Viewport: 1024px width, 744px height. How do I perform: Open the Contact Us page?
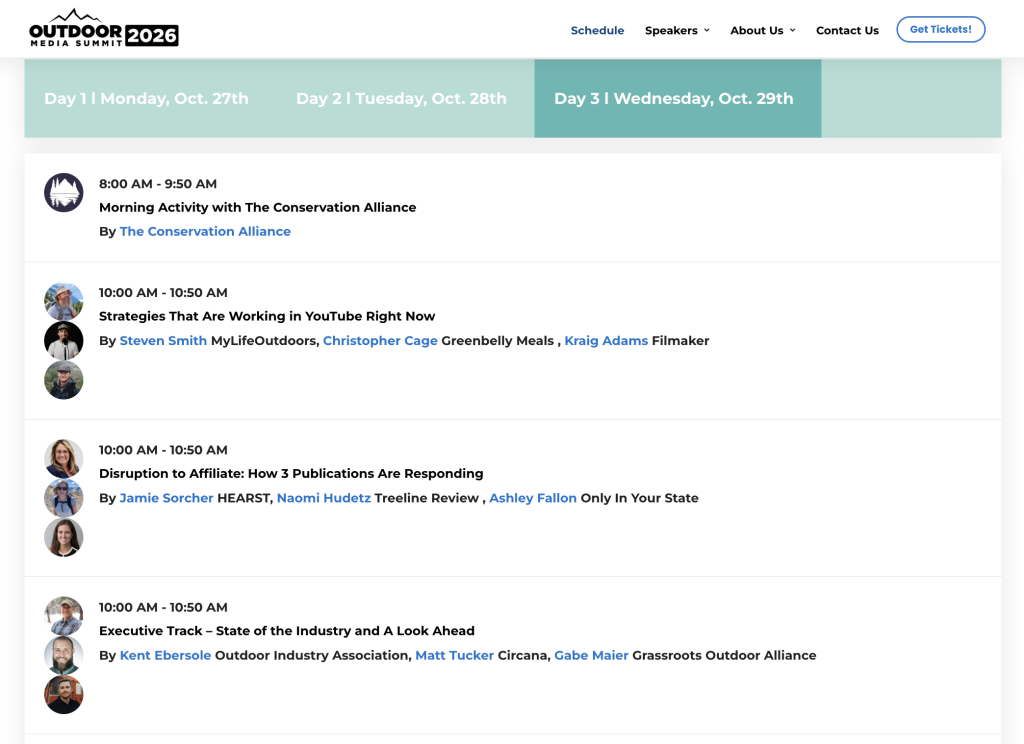click(847, 30)
